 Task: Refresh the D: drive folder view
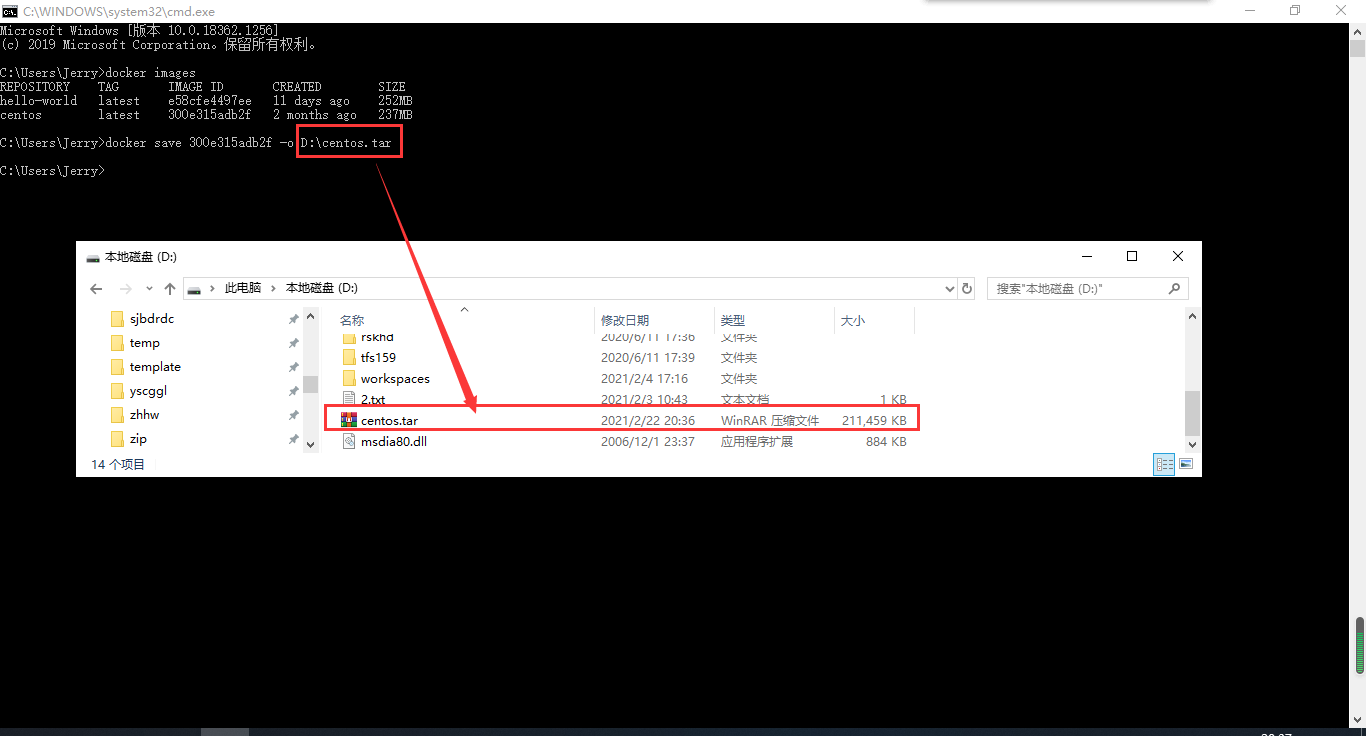click(967, 288)
